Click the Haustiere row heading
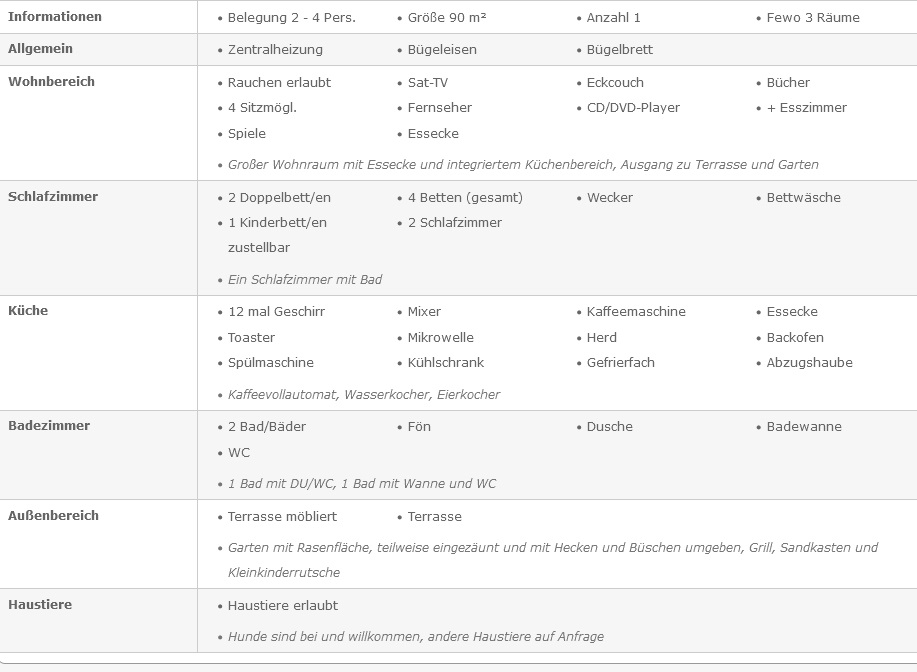 (40, 605)
